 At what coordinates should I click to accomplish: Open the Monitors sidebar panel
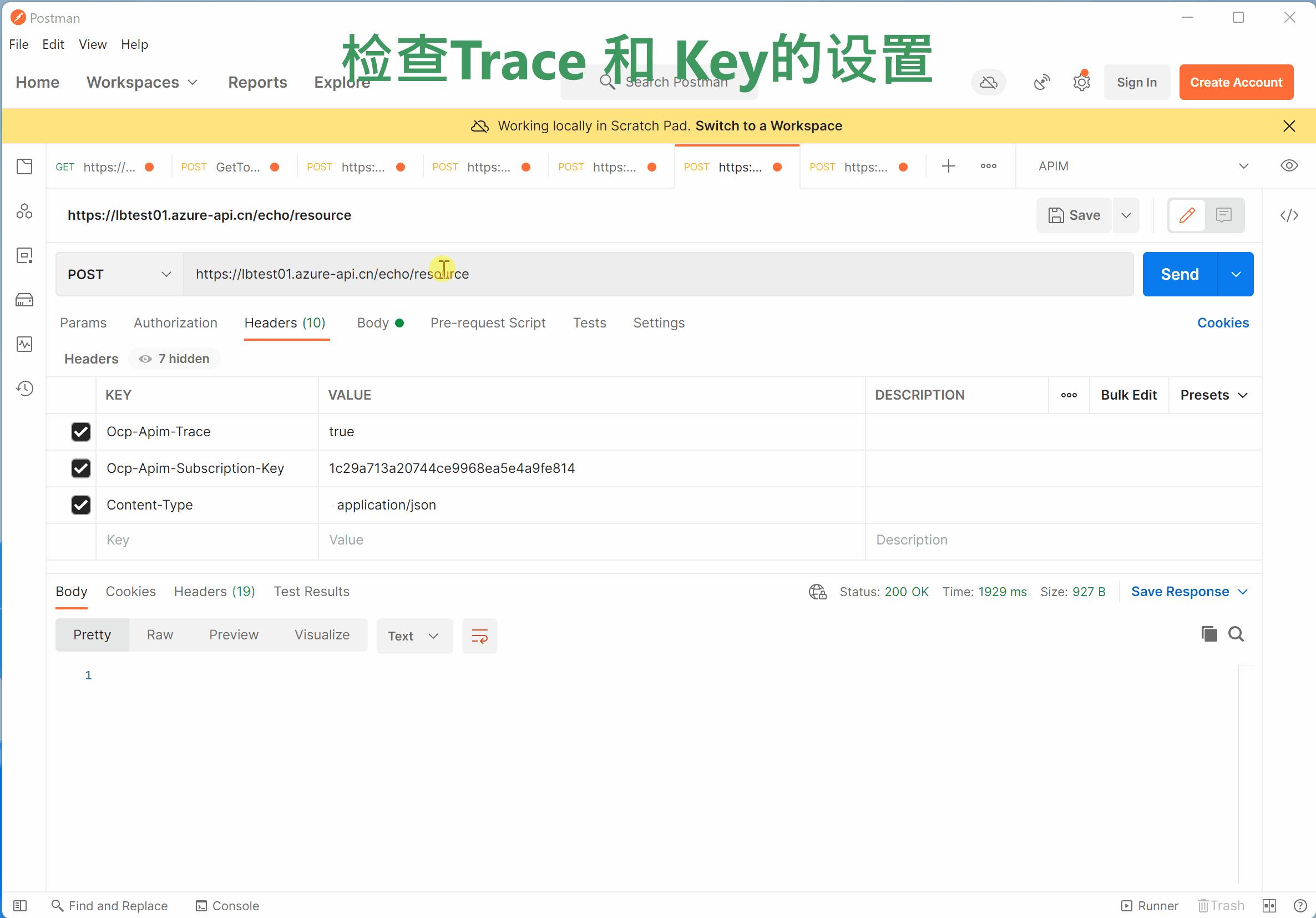24,345
